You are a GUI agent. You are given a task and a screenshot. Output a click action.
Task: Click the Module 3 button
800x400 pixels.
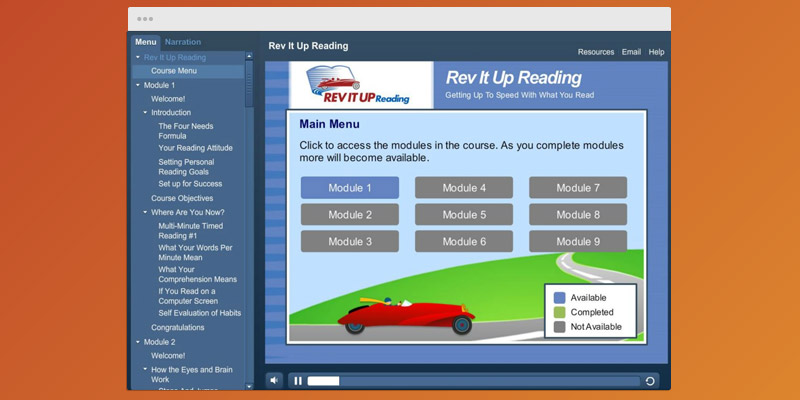tap(349, 241)
